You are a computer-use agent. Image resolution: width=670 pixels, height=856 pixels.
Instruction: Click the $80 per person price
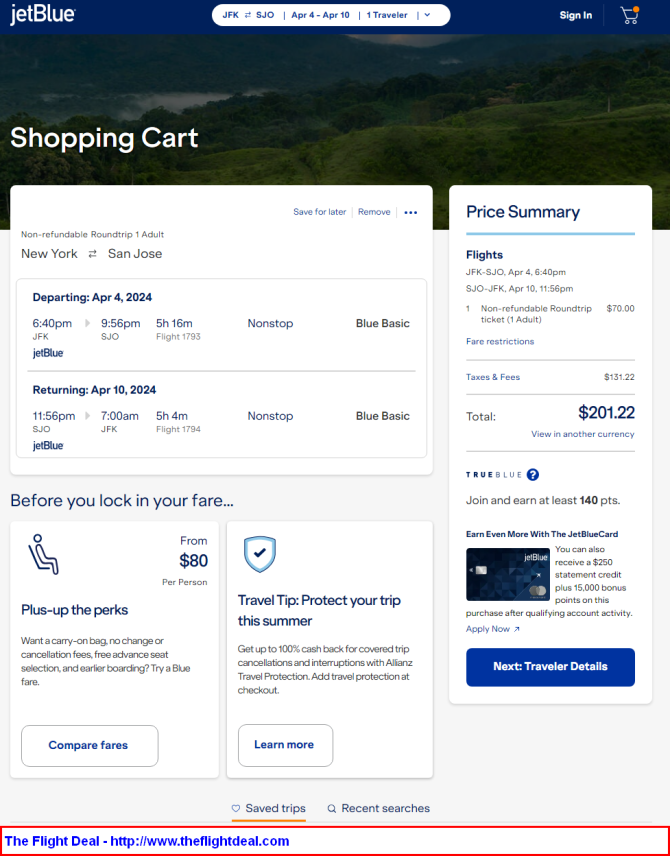point(193,561)
